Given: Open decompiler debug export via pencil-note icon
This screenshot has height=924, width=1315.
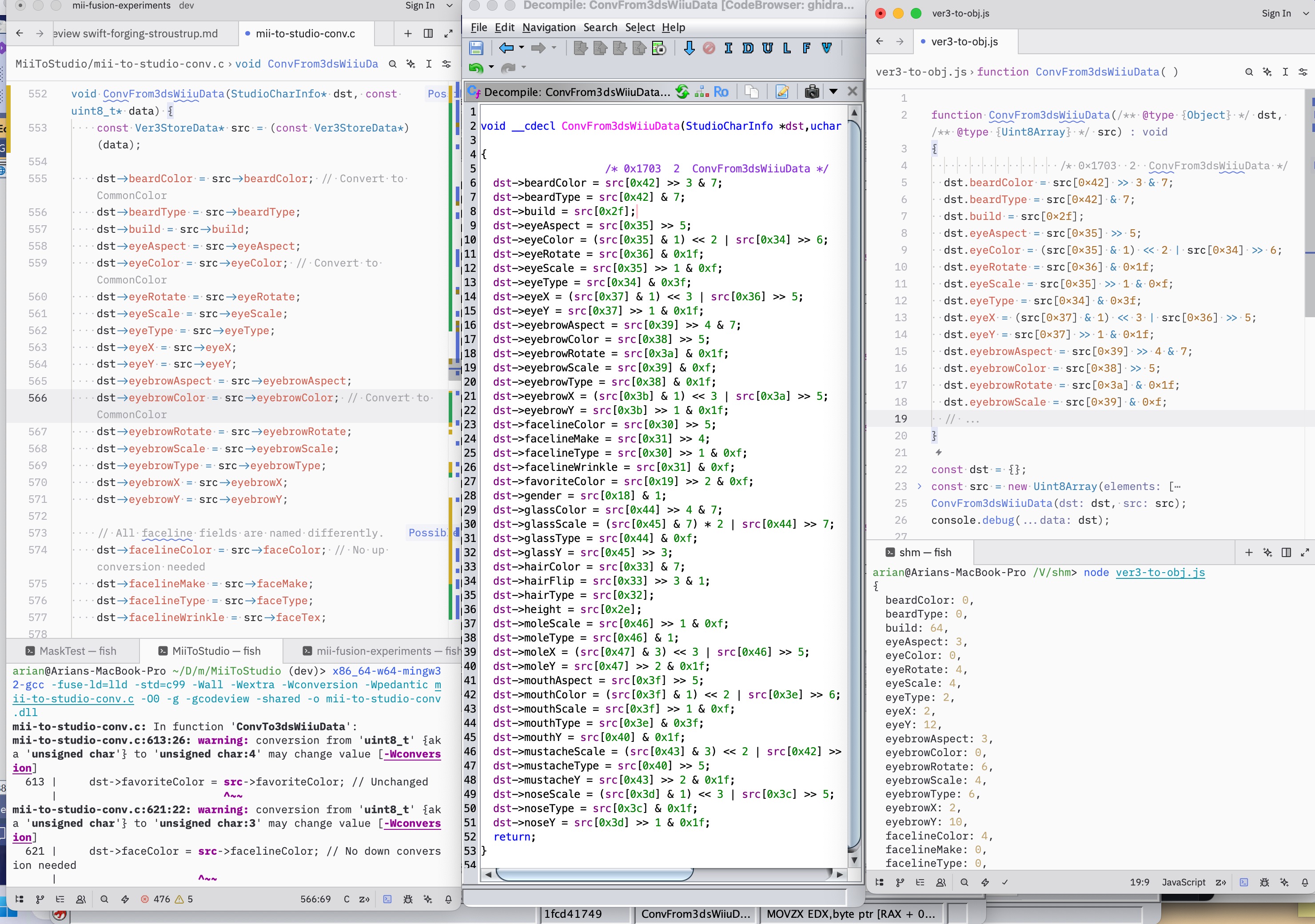Looking at the screenshot, I should pyautogui.click(x=782, y=92).
